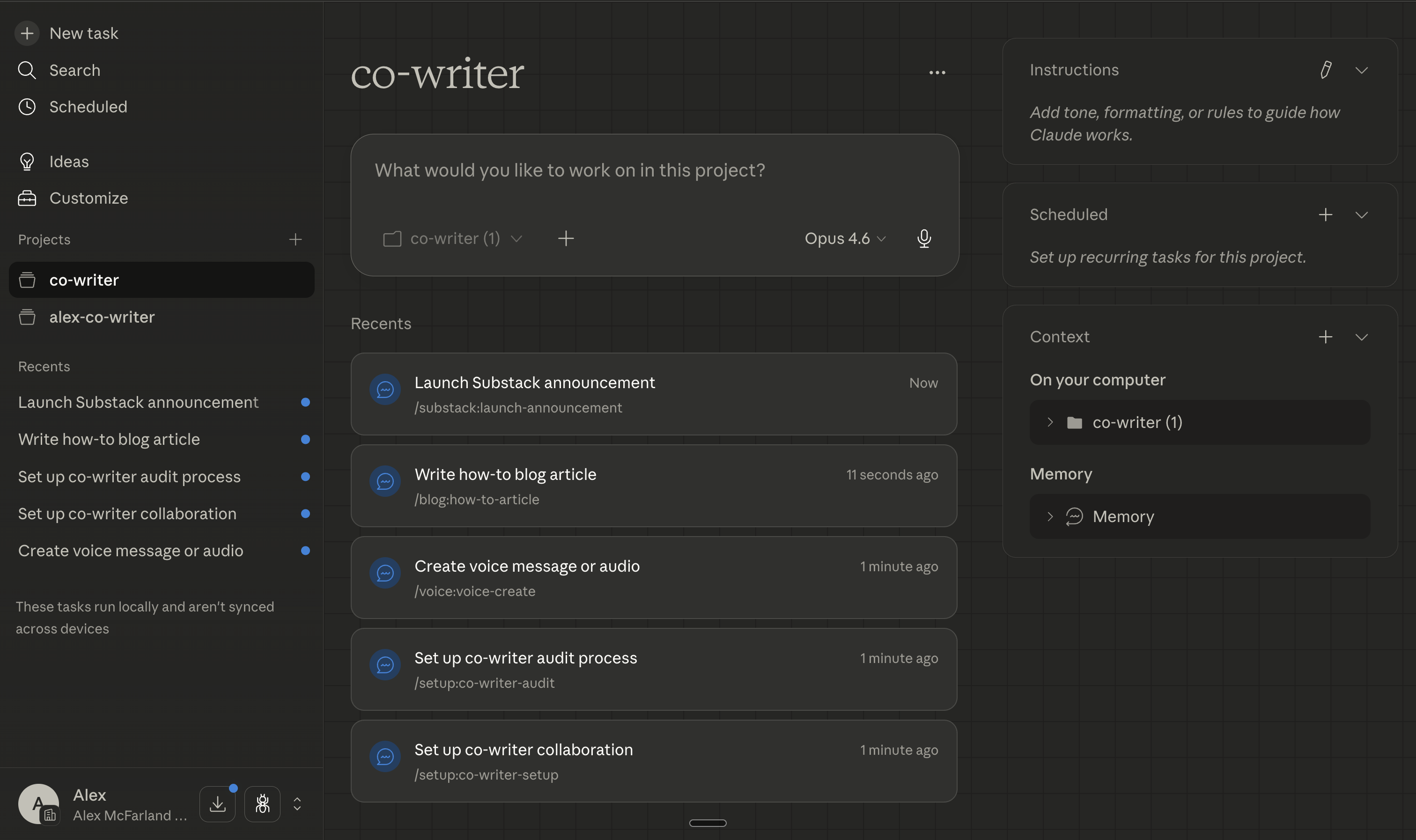Viewport: 1416px width, 840px height.
Task: Edit Instructions using the pencil icon
Action: [1326, 70]
